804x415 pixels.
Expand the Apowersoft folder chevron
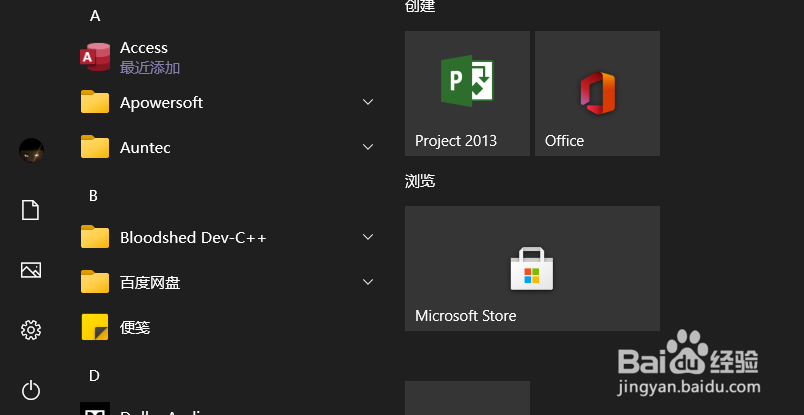tap(368, 102)
